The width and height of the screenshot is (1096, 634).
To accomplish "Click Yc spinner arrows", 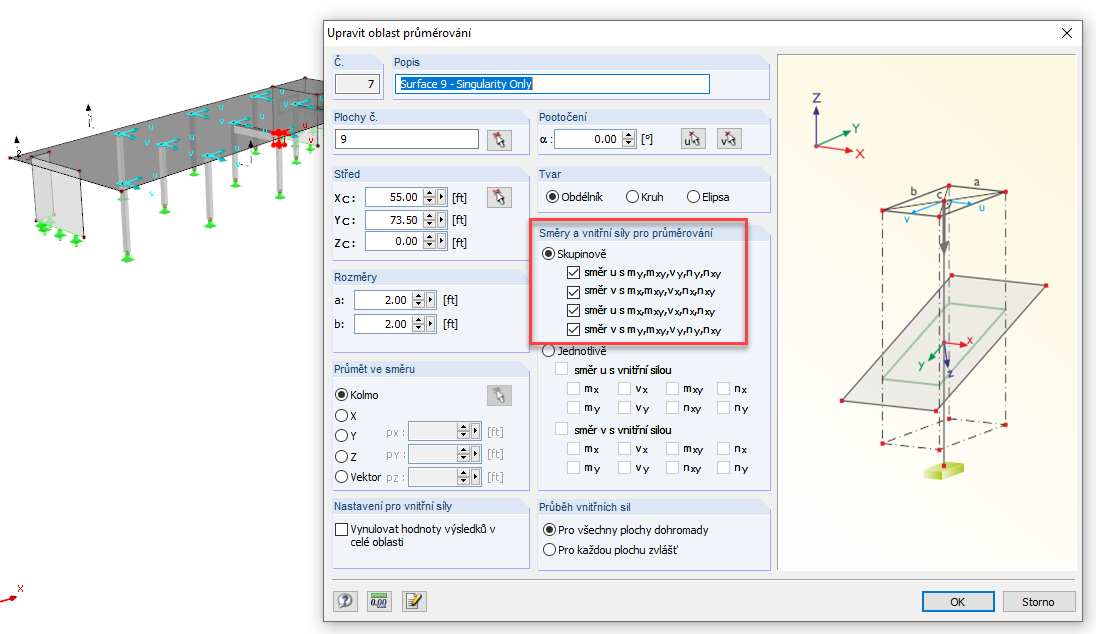I will [430, 219].
